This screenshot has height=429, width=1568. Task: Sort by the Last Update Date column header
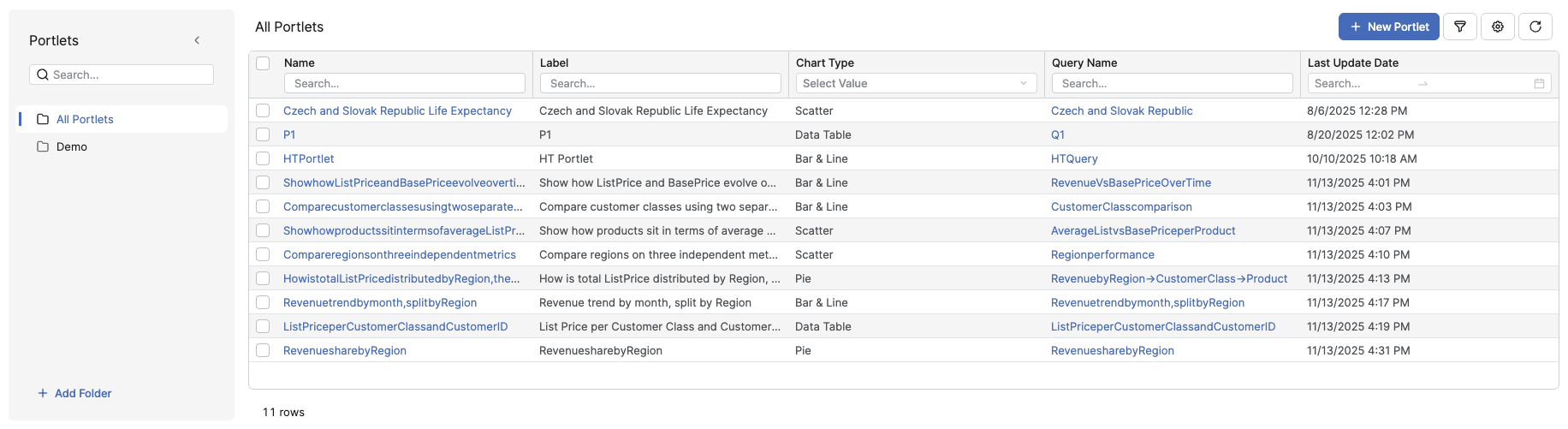1352,63
